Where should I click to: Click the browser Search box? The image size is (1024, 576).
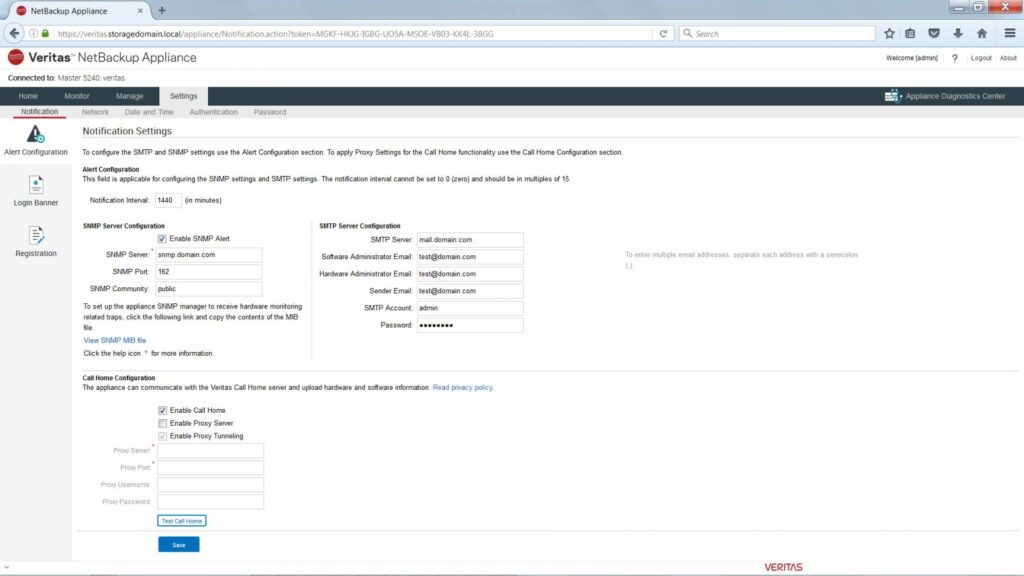[x=777, y=33]
